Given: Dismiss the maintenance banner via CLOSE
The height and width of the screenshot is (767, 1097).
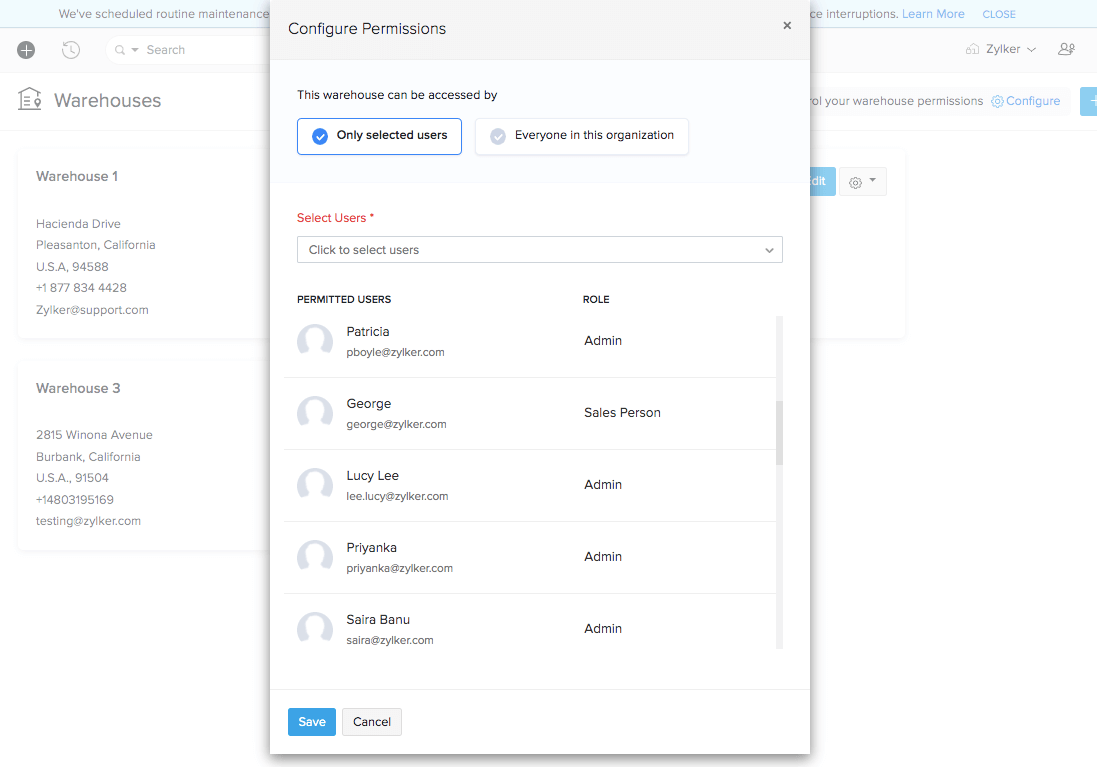Looking at the screenshot, I should coord(999,13).
